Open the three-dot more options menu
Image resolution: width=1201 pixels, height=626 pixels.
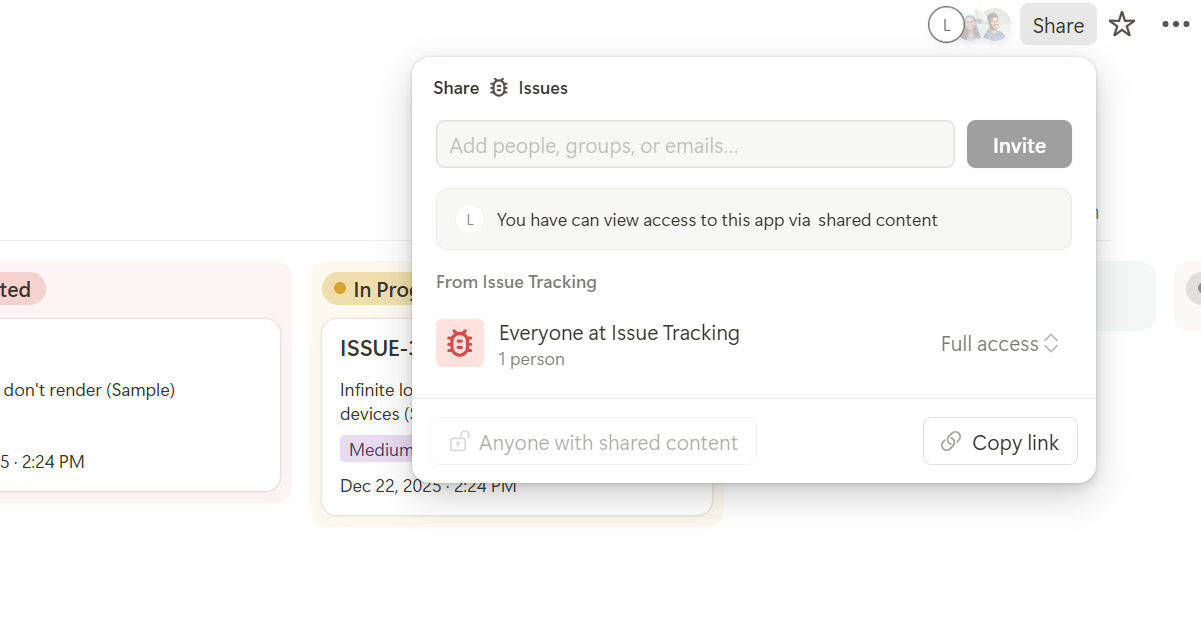(x=1176, y=25)
